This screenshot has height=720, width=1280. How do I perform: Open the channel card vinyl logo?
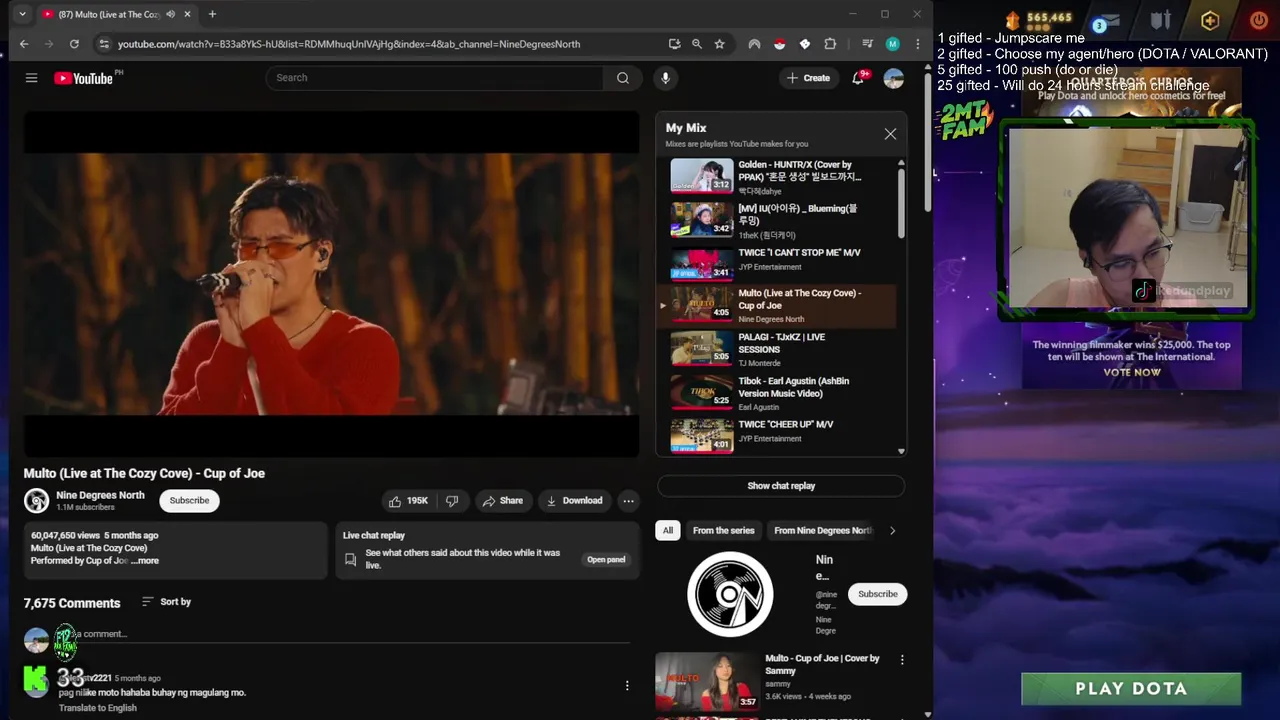730,594
